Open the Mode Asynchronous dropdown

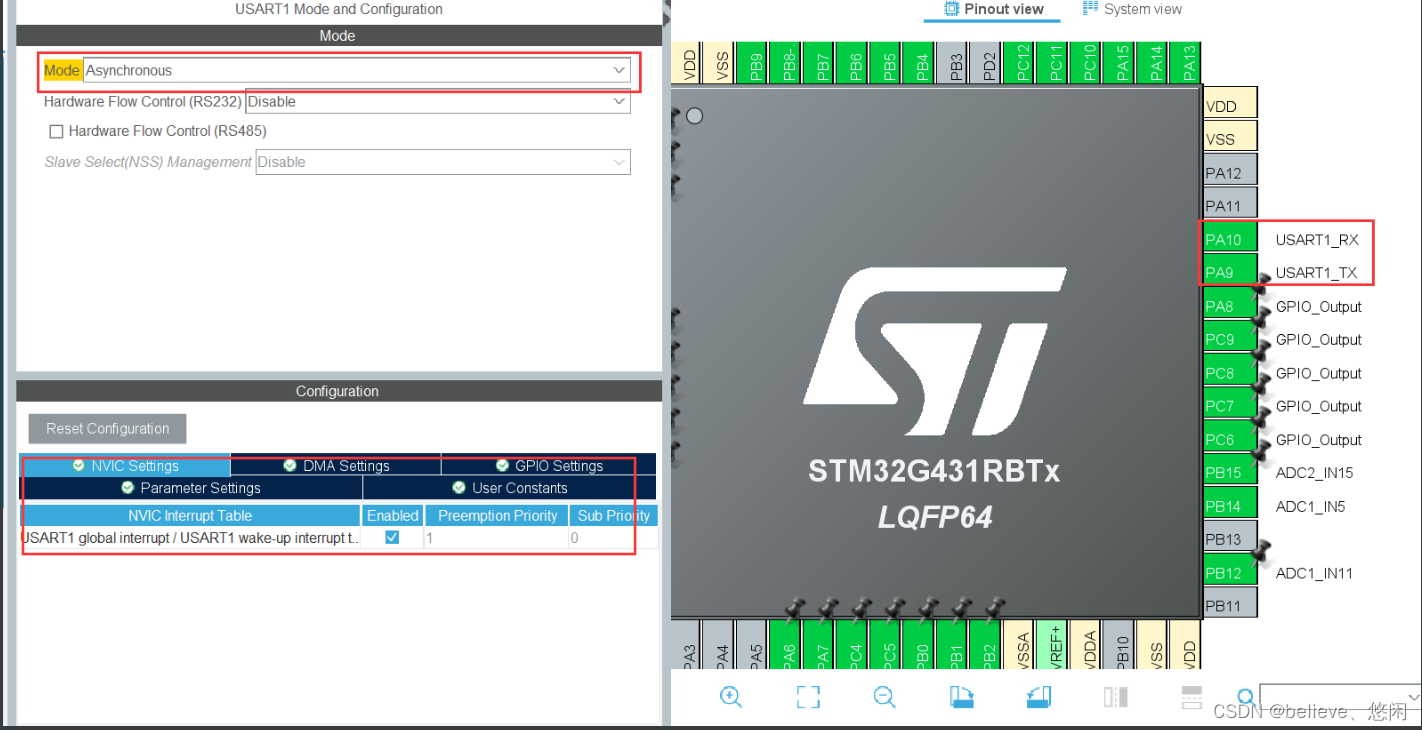click(x=618, y=70)
